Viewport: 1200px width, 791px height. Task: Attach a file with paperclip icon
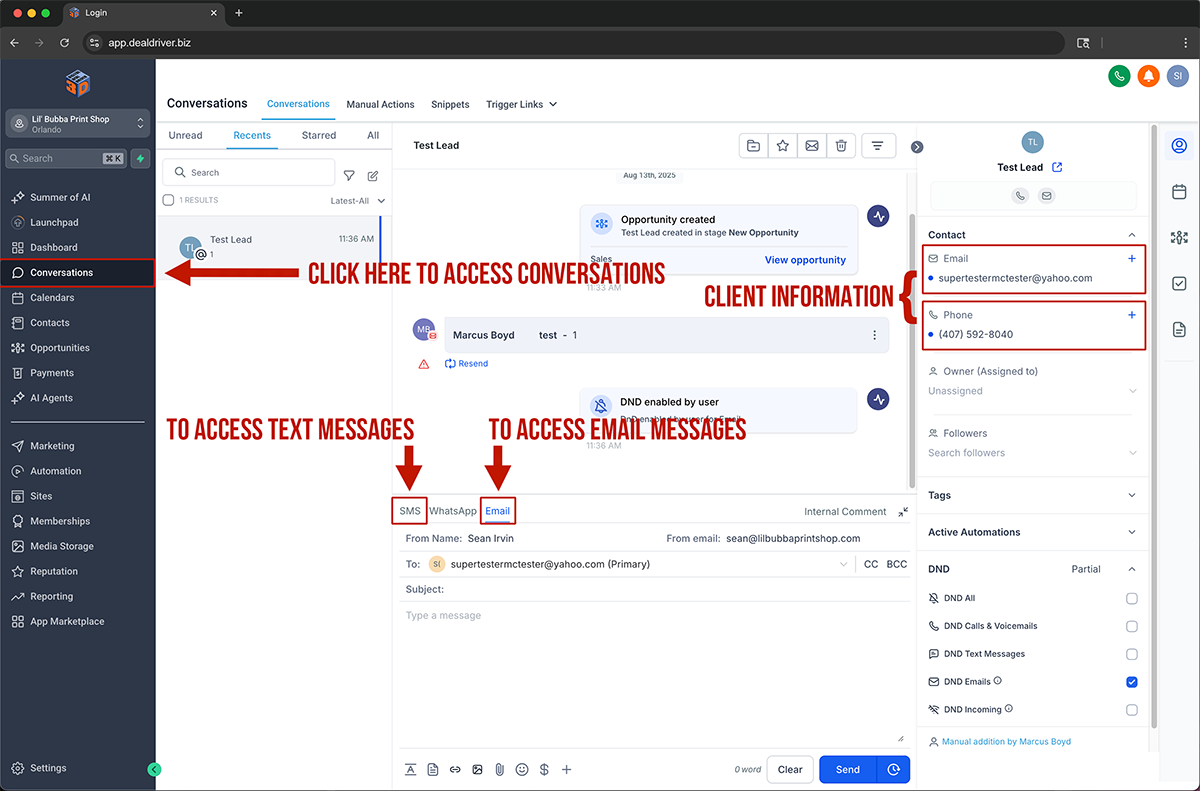499,769
